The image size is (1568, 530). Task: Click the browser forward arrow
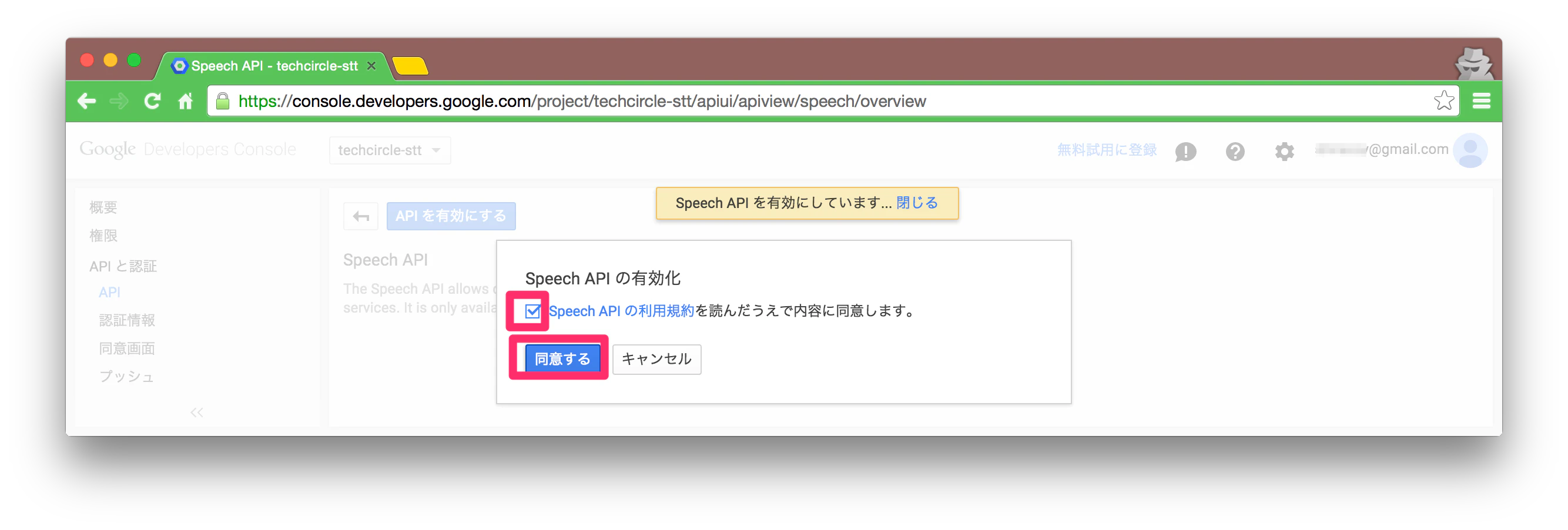click(x=119, y=101)
